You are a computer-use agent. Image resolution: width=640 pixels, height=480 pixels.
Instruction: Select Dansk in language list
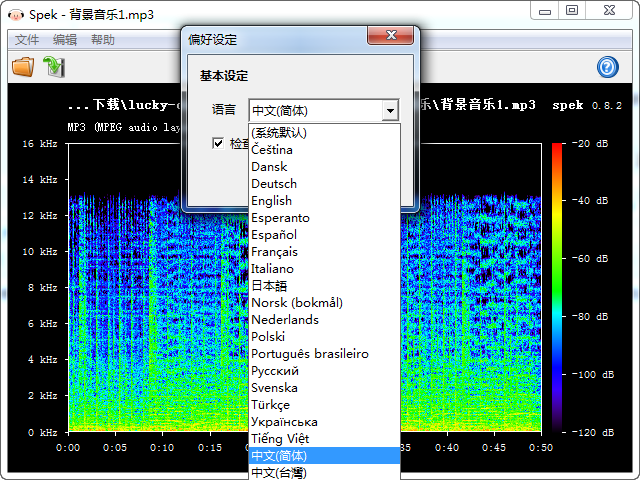(324, 167)
